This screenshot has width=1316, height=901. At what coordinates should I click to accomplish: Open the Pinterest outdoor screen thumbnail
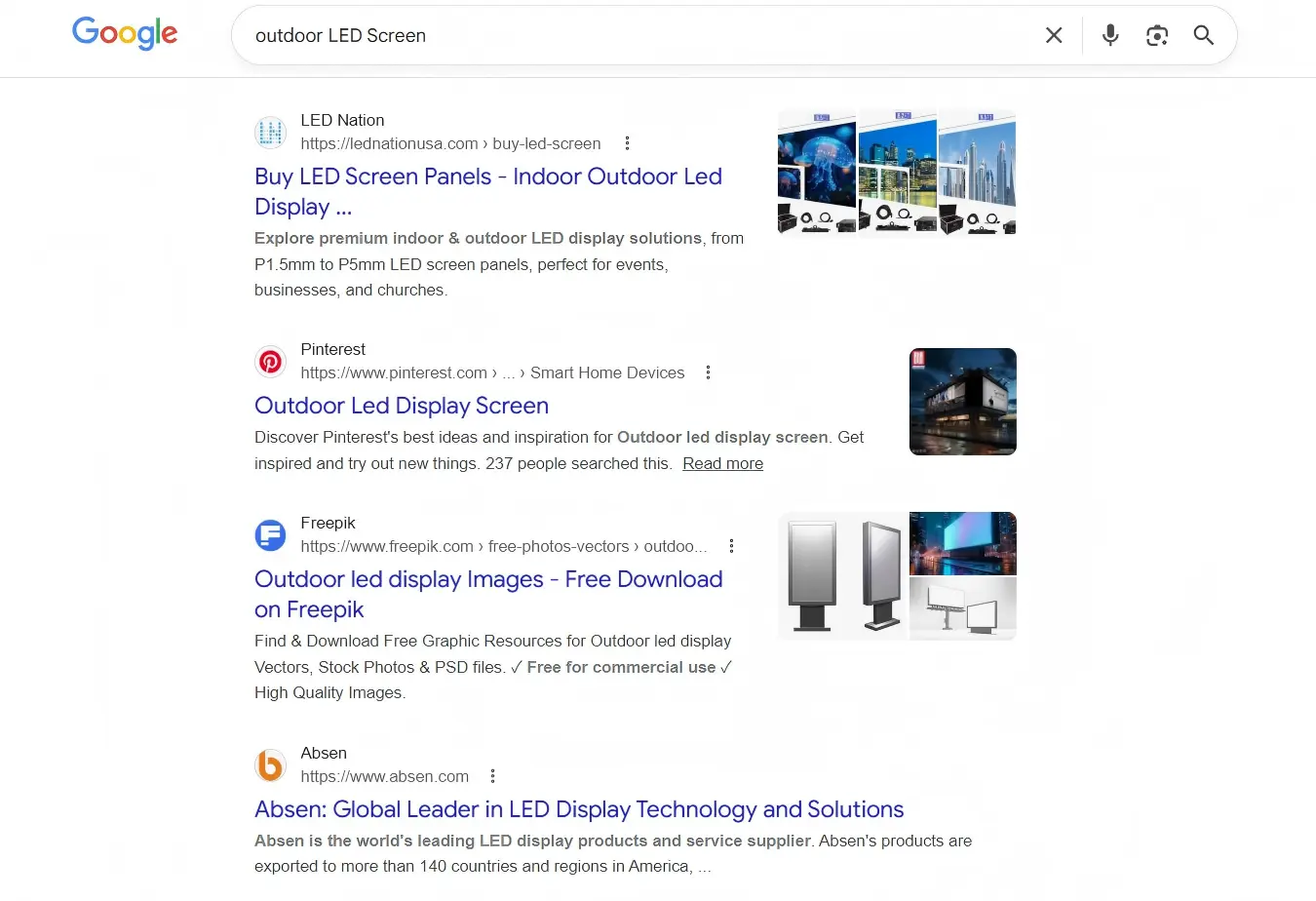point(963,402)
